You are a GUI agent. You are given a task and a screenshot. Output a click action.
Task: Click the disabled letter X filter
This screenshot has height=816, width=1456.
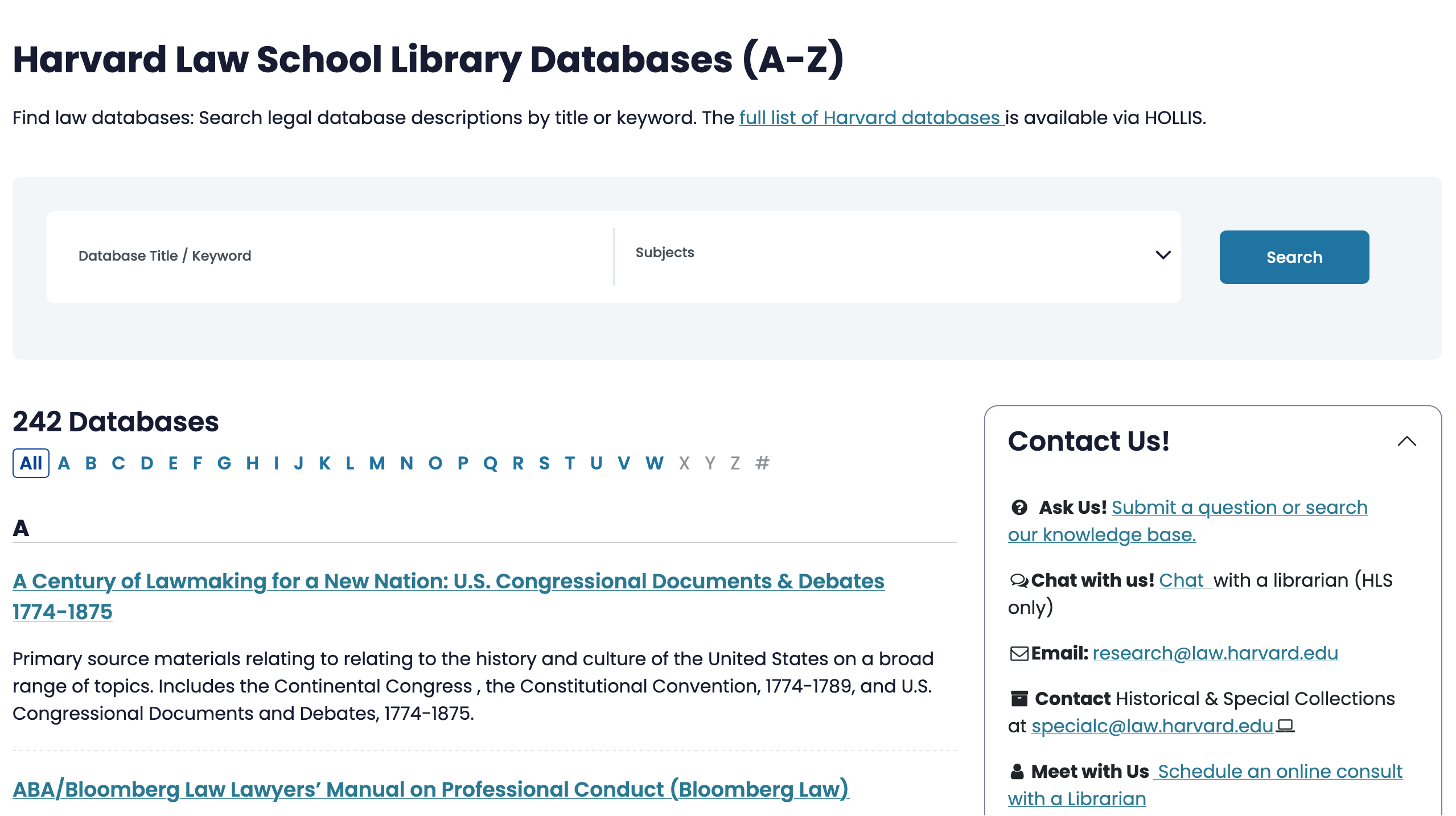click(684, 463)
